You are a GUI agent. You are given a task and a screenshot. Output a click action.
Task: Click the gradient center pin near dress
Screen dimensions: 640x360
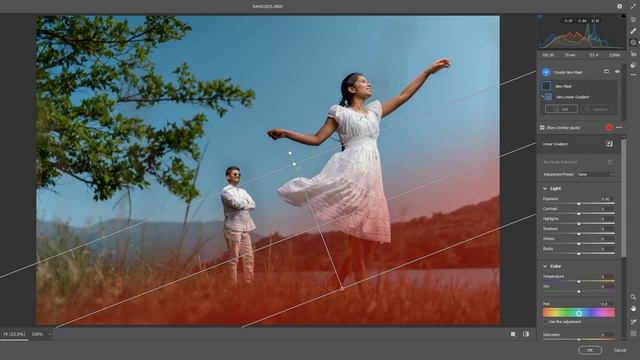click(x=294, y=164)
